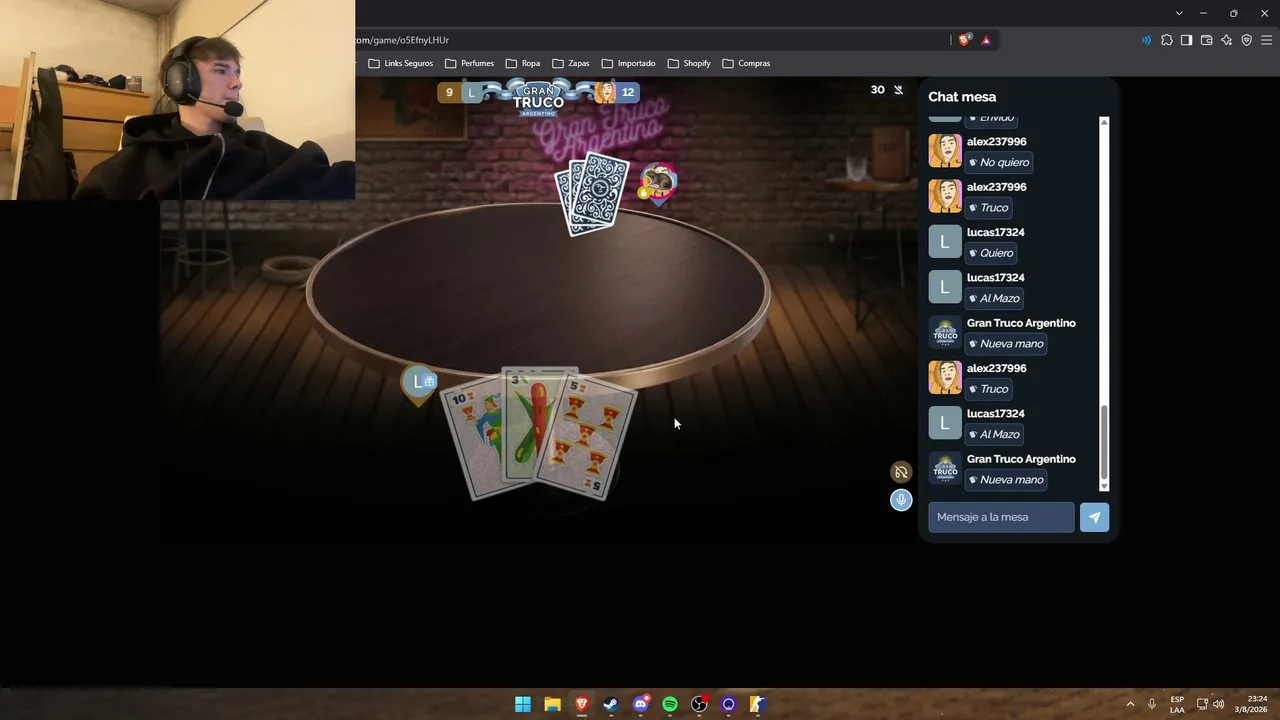
Task: Click the last 'Nueva mano' system message
Action: tap(1006, 480)
